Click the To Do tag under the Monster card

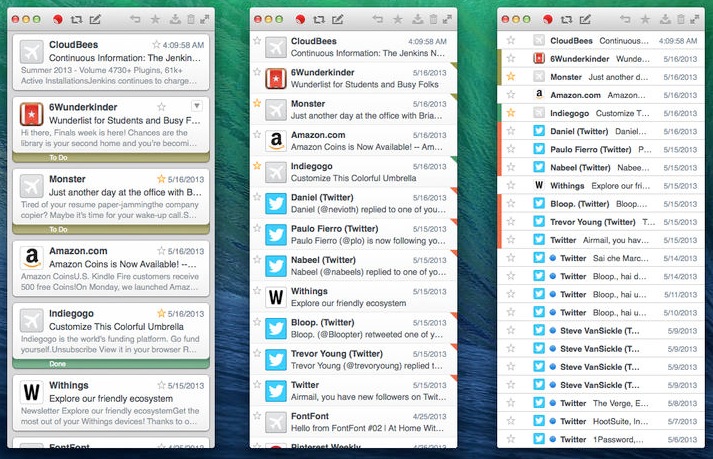111,229
